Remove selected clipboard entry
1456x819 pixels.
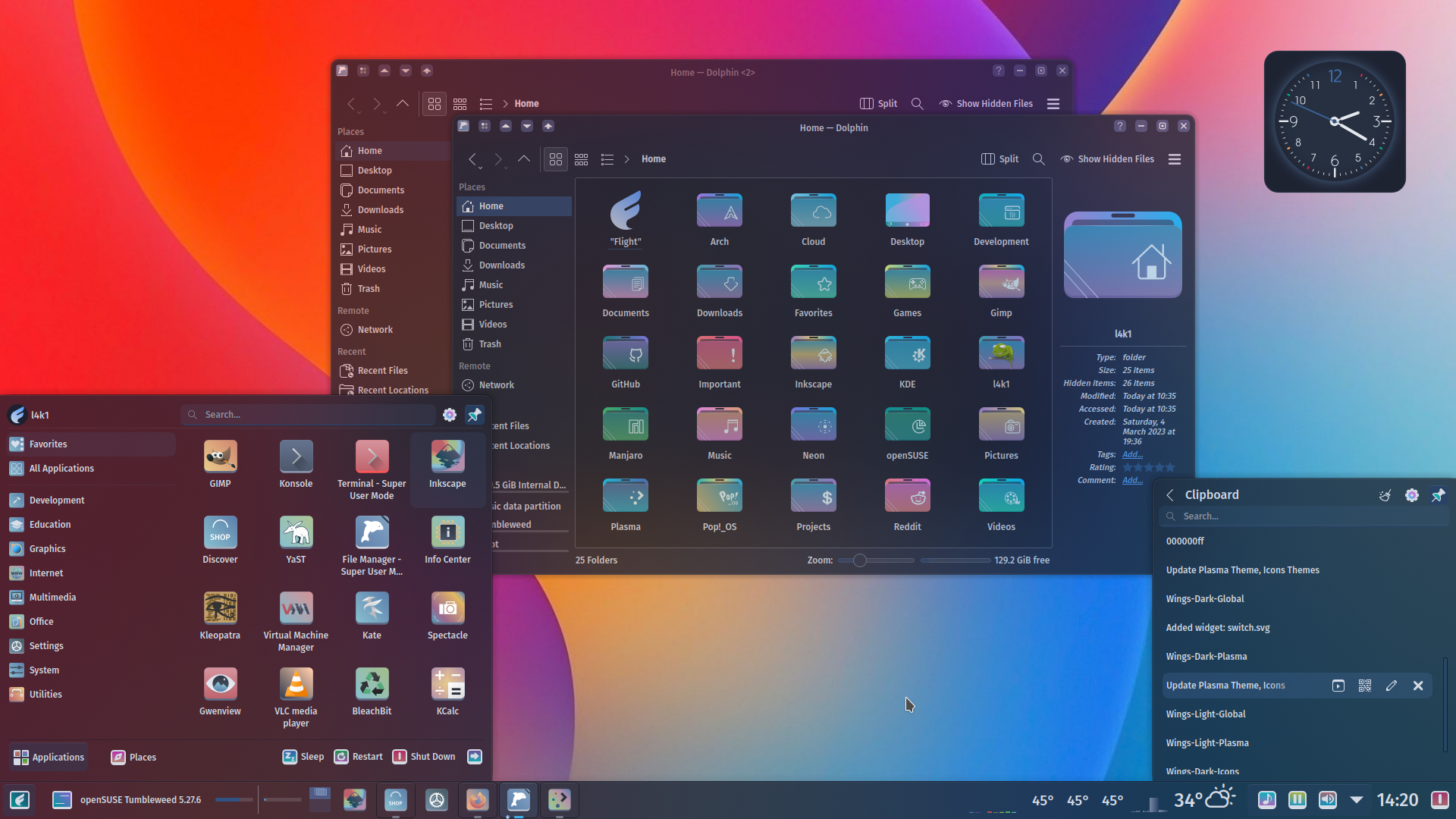coord(1418,686)
